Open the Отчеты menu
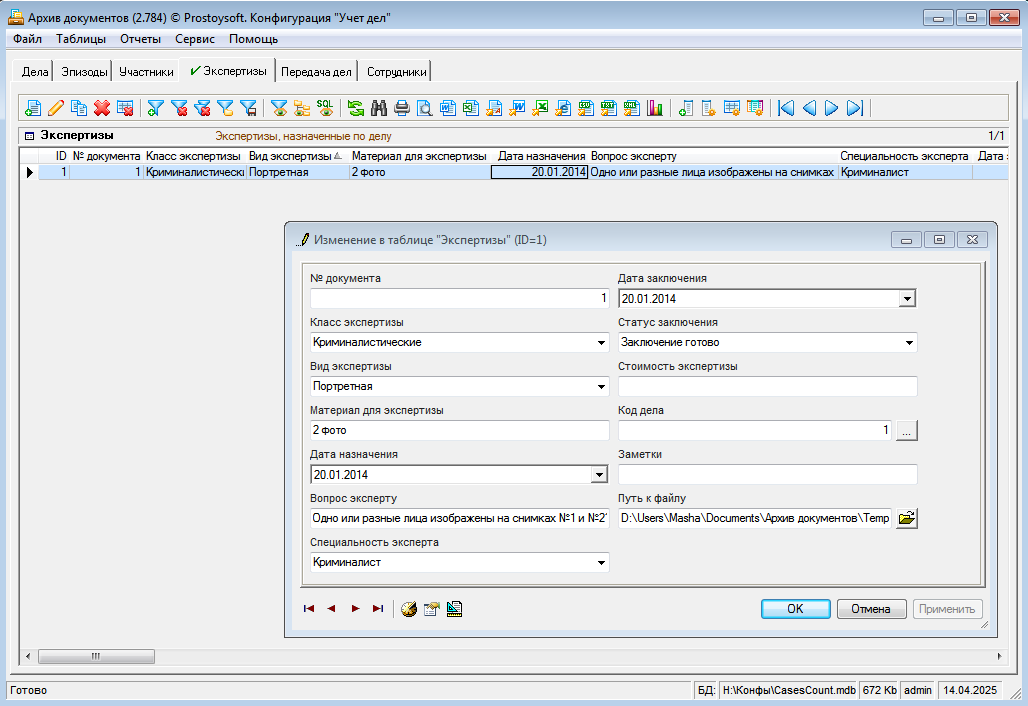This screenshot has height=706, width=1028. click(x=140, y=39)
